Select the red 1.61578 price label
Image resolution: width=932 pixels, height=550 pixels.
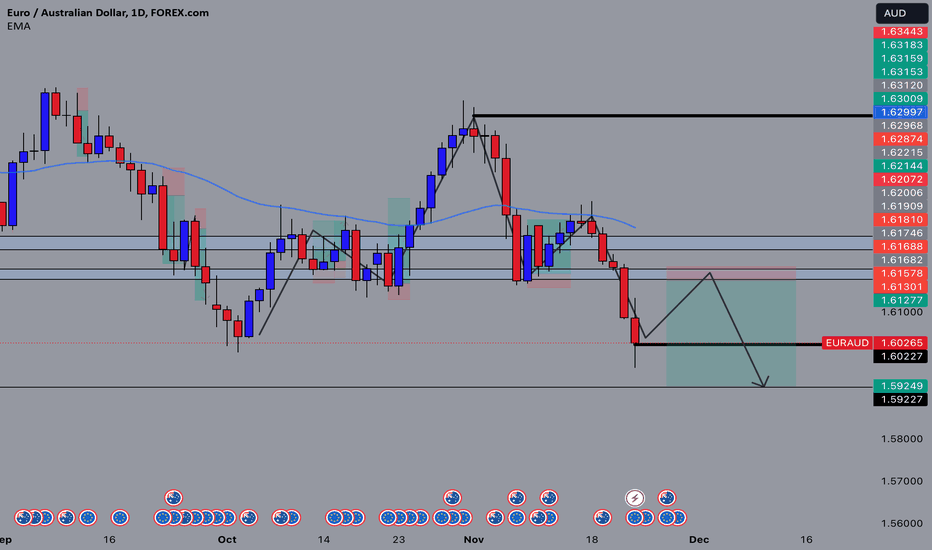[902, 273]
